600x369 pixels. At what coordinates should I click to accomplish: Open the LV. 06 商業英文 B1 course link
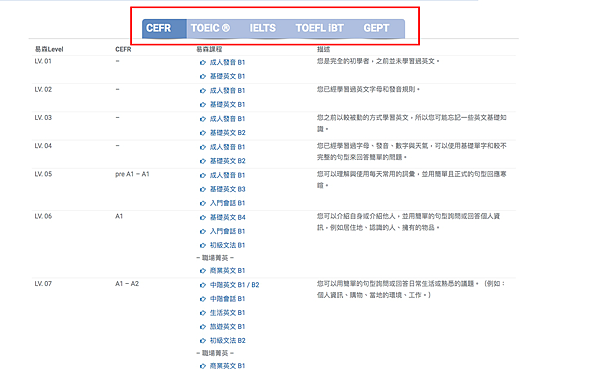click(227, 271)
